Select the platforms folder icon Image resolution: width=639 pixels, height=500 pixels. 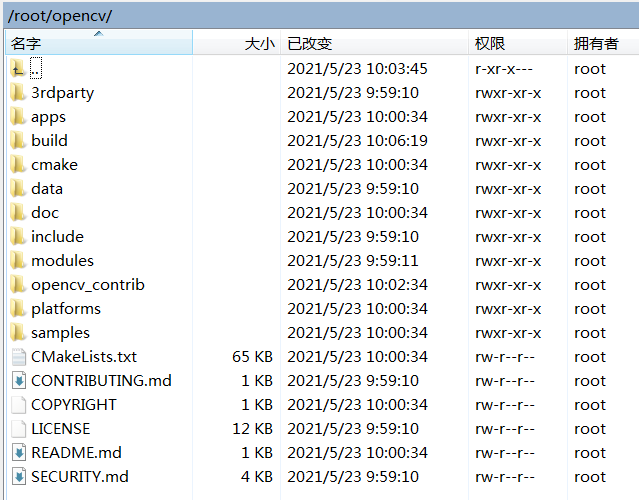pos(18,309)
